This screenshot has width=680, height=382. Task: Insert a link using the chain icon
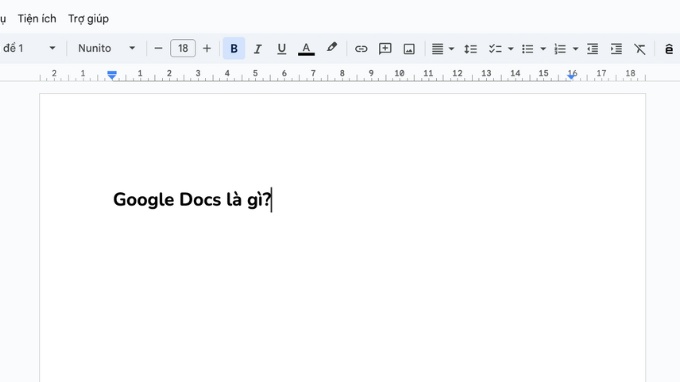click(361, 49)
